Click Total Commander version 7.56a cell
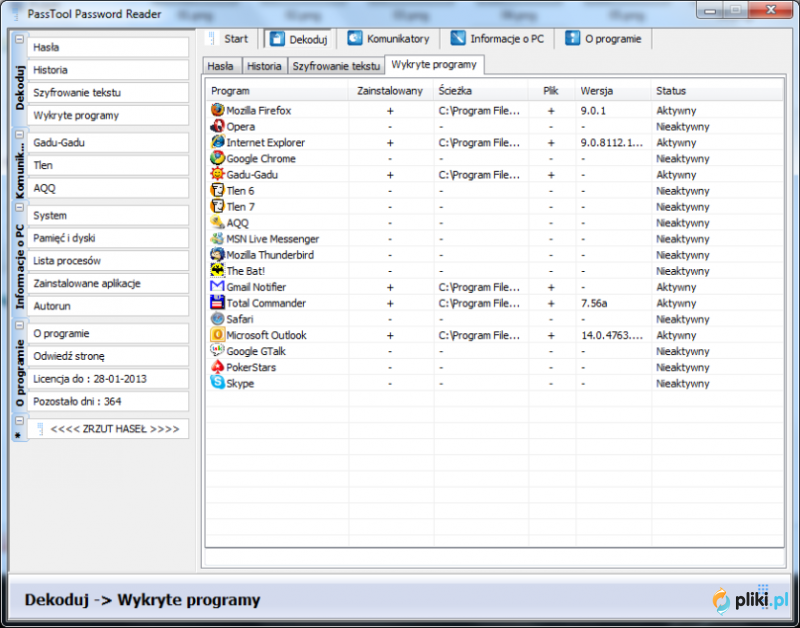Image resolution: width=800 pixels, height=628 pixels. (x=594, y=304)
